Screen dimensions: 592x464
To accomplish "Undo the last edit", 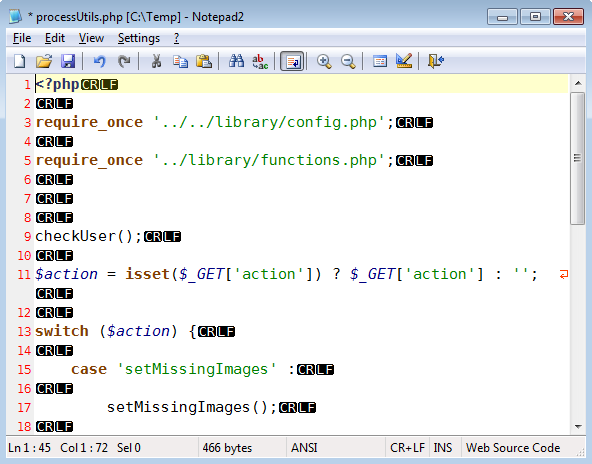I will point(100,61).
